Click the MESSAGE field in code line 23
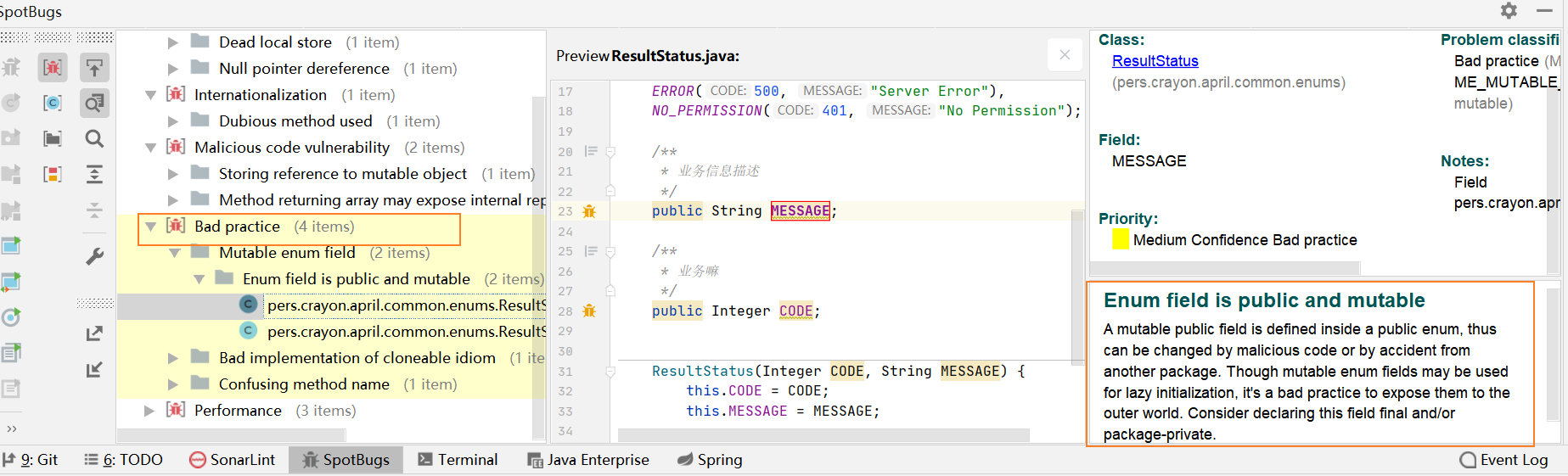Screen dimensions: 1568x476 (x=800, y=211)
